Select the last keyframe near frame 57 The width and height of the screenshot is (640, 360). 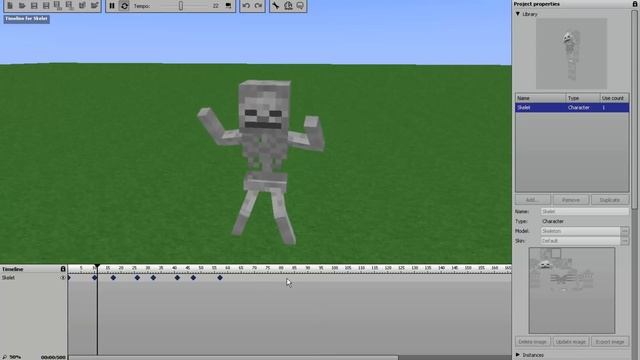220,278
